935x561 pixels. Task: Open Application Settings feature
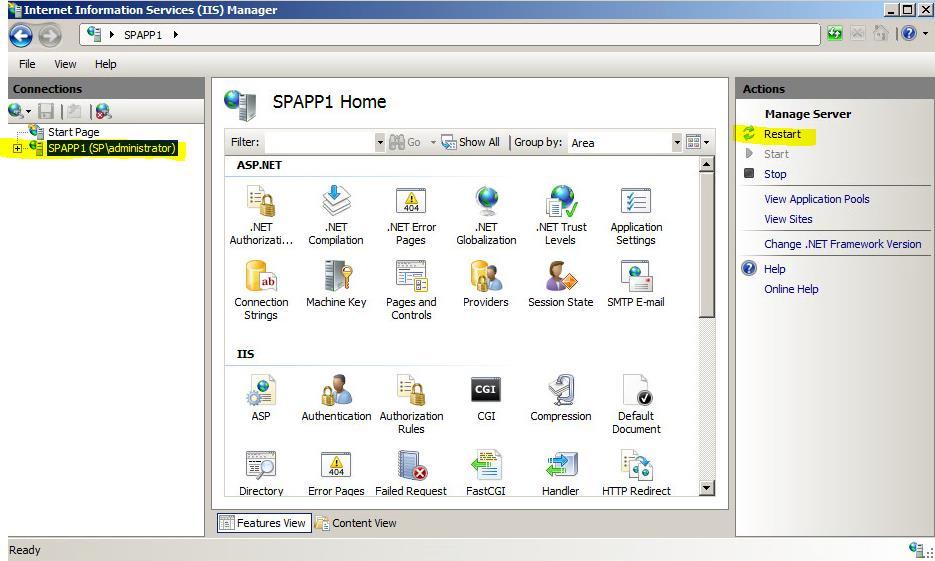point(636,215)
